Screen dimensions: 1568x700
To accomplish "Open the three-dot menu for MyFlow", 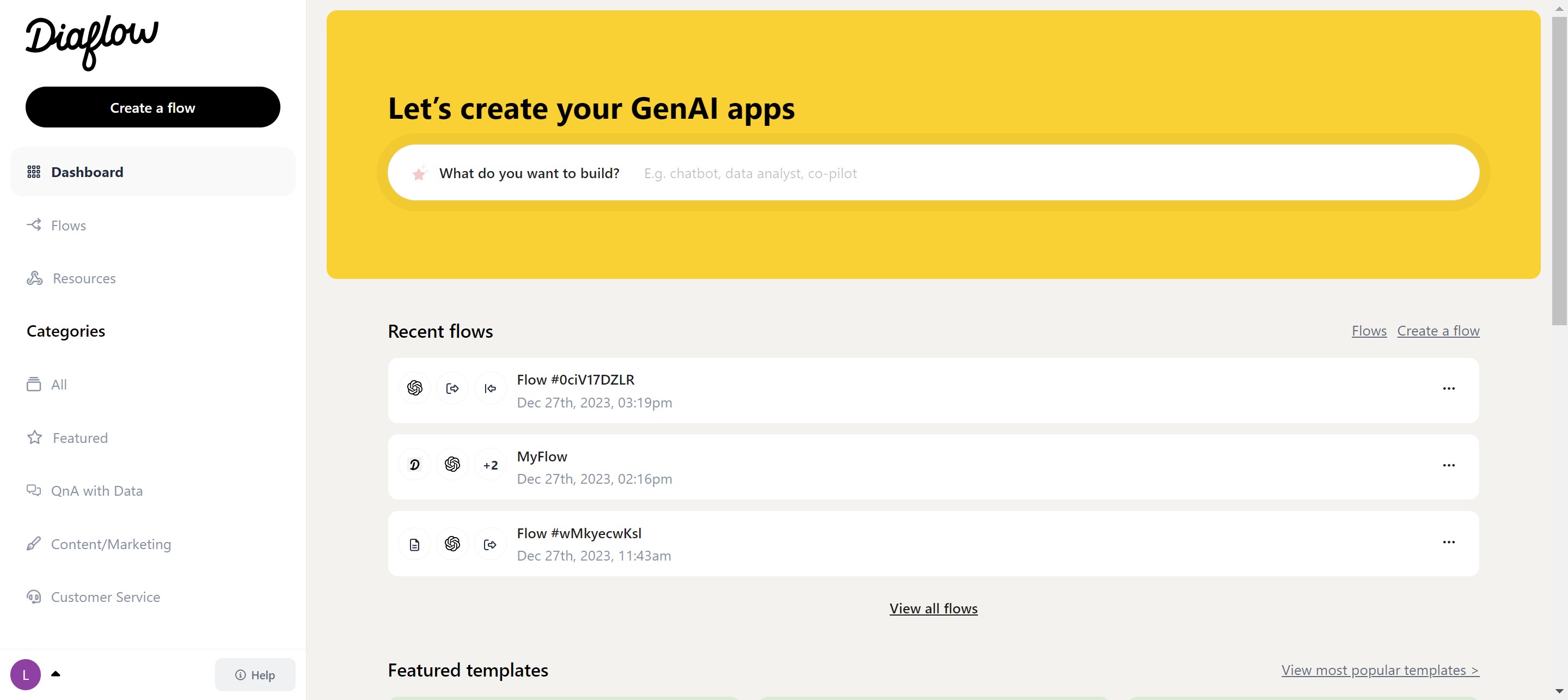I will tap(1448, 465).
